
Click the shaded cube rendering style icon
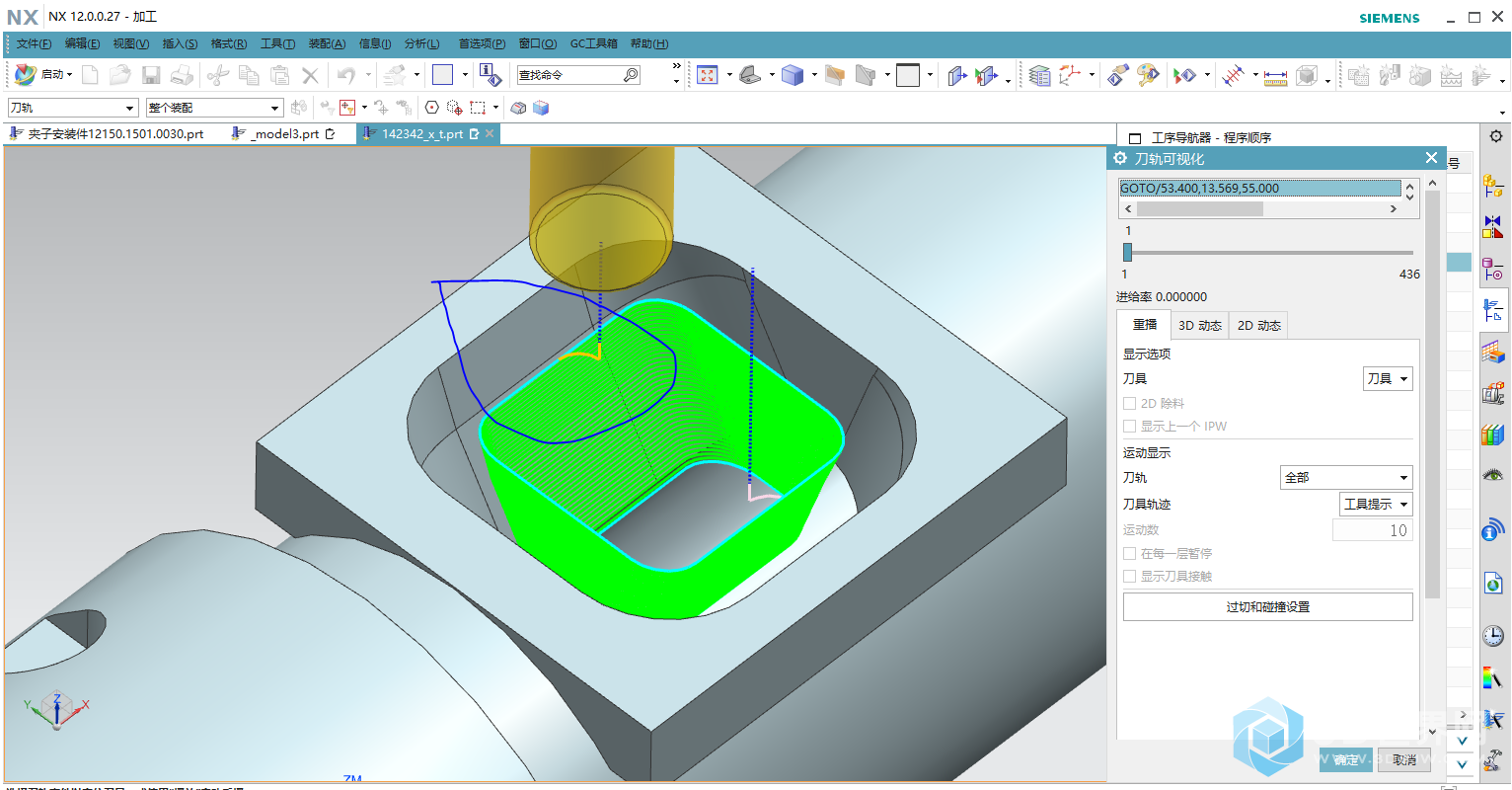[x=793, y=75]
